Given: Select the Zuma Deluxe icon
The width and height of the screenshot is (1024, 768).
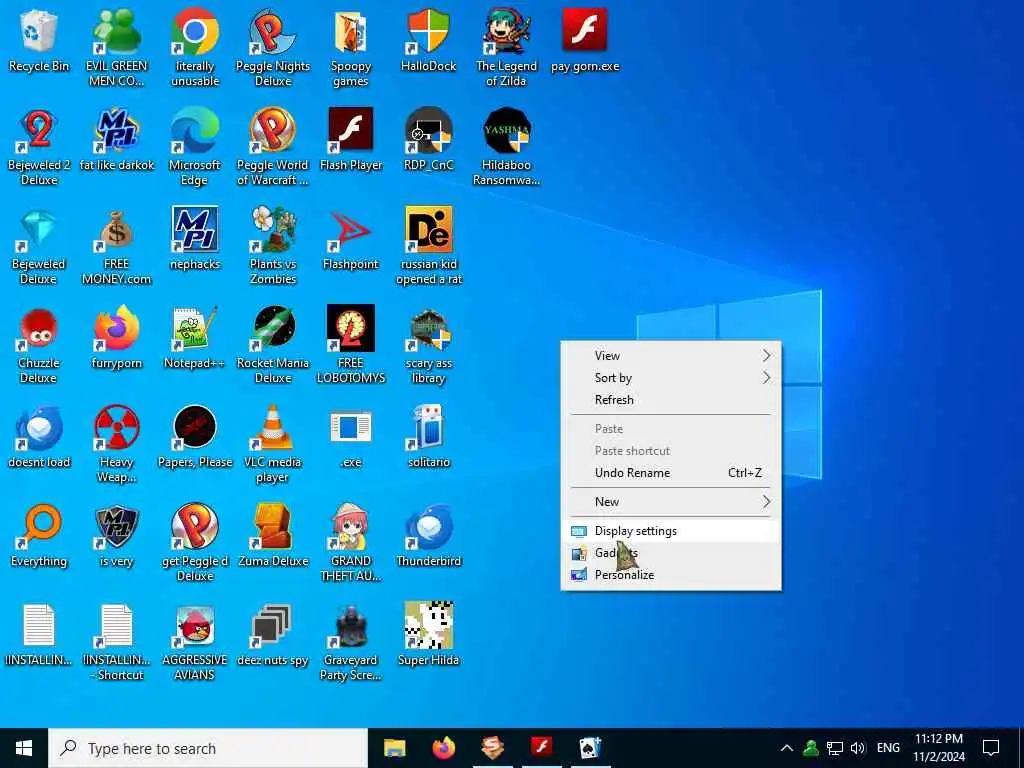Looking at the screenshot, I should point(272,537).
